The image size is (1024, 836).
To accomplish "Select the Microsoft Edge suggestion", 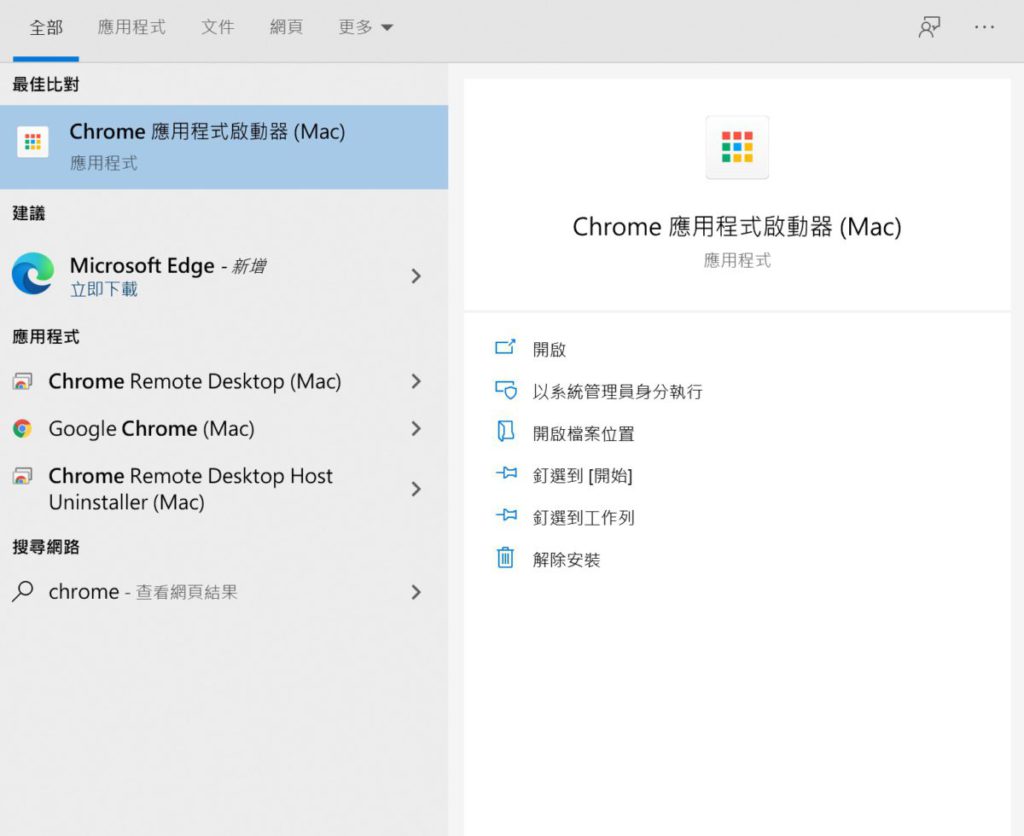I will [224, 276].
